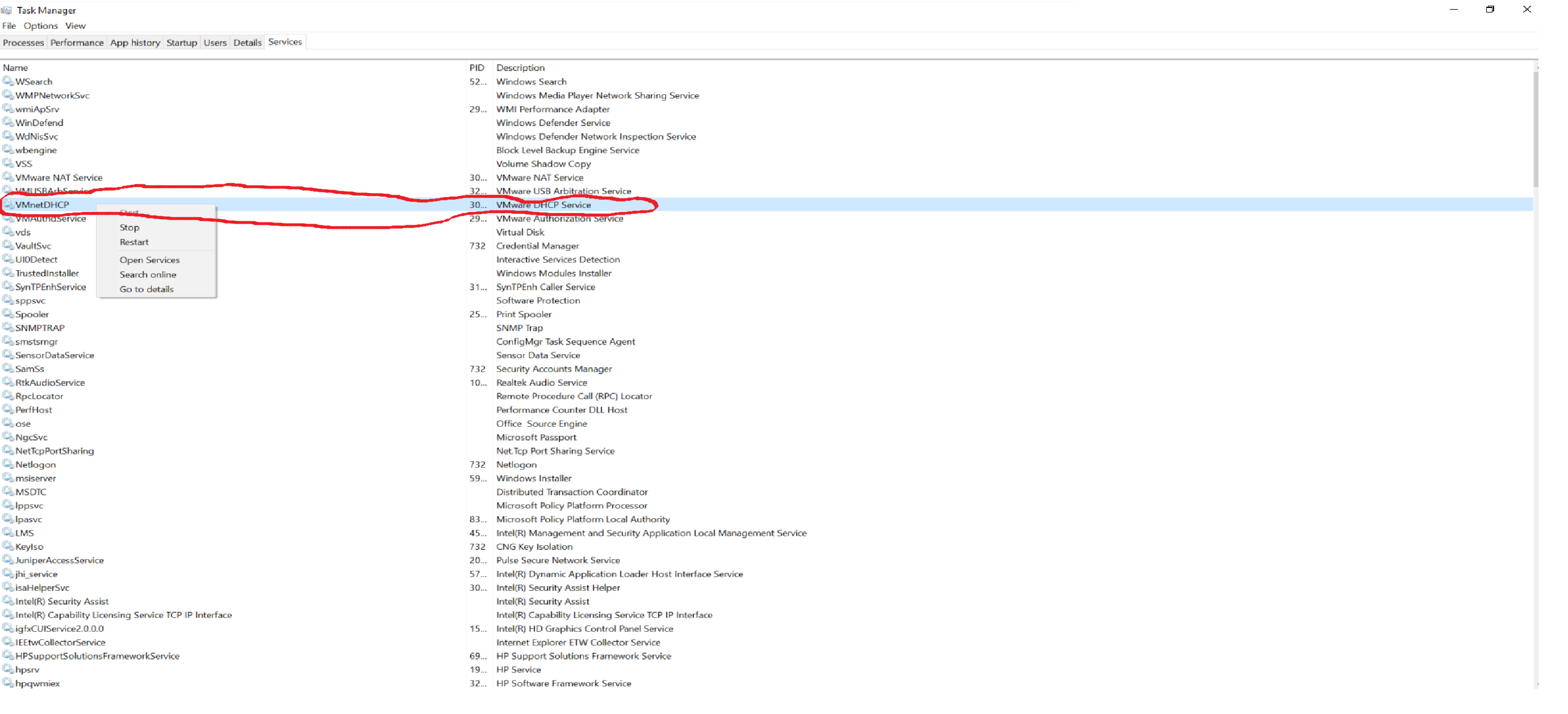This screenshot has height=714, width=1568.
Task: Click the service icon beside hpsrv
Action: click(8, 669)
